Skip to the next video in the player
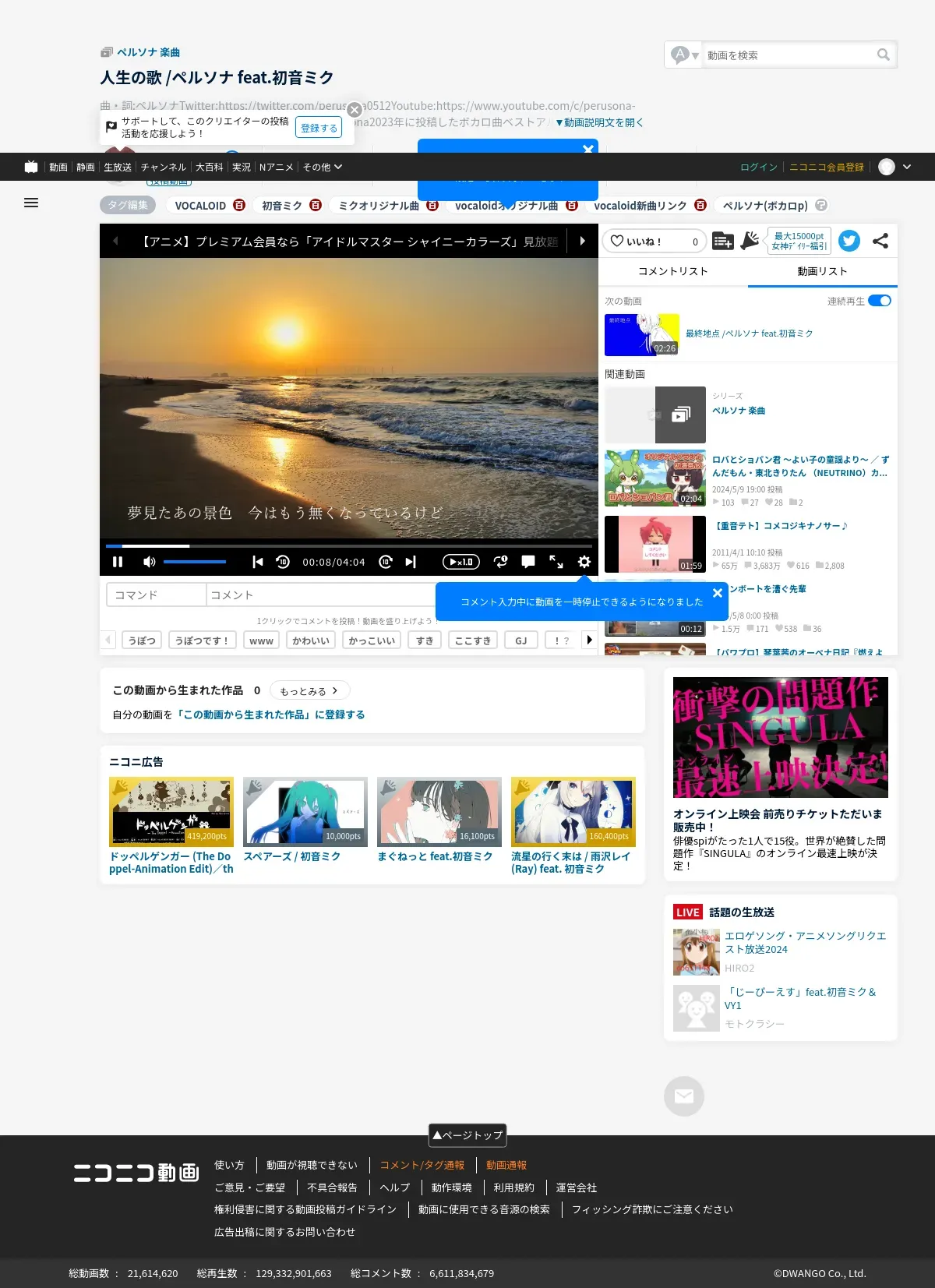Screen dimensions: 935x1288 [411, 562]
